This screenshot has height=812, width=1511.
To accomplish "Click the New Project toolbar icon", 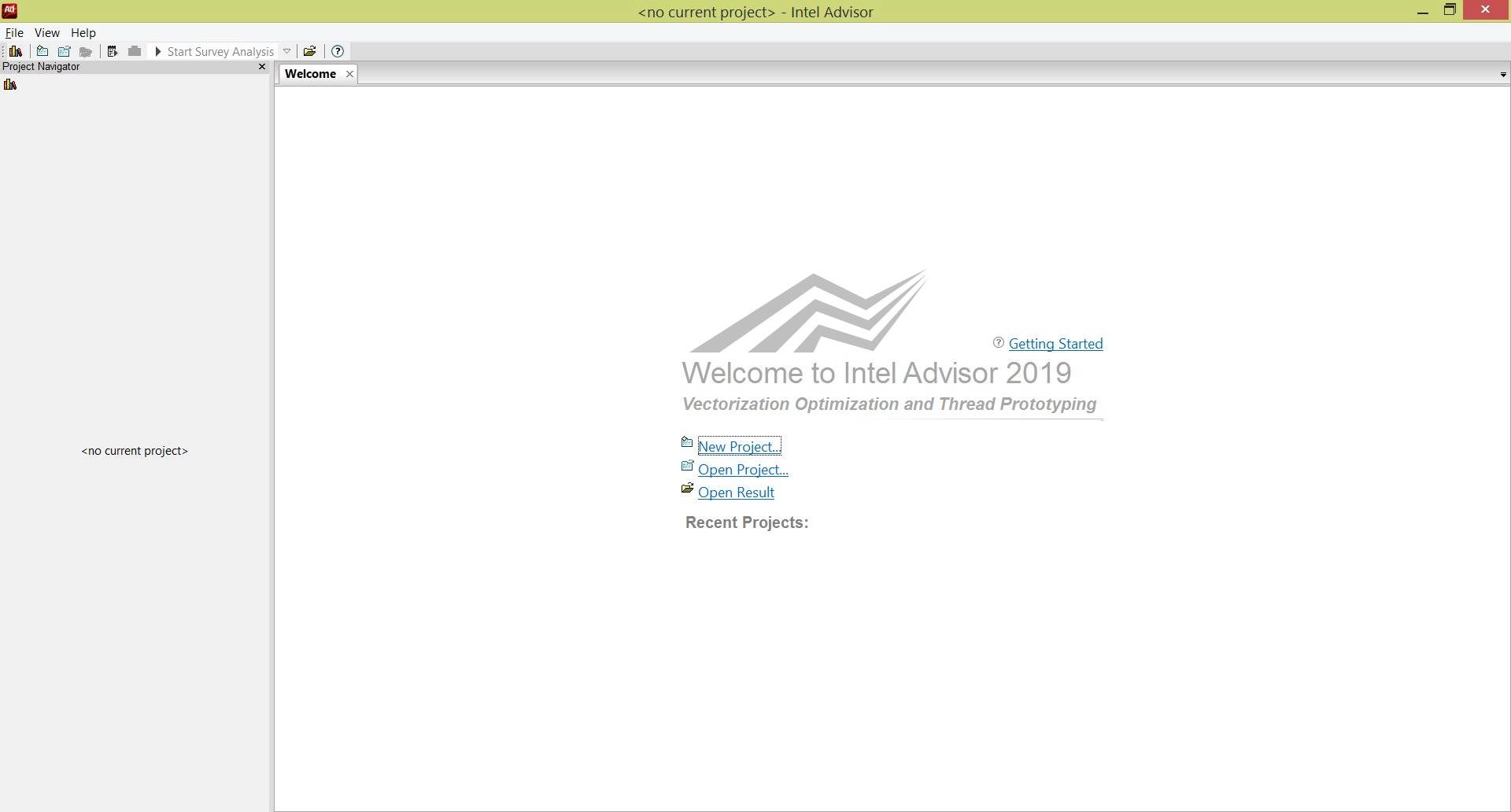I will [x=42, y=51].
